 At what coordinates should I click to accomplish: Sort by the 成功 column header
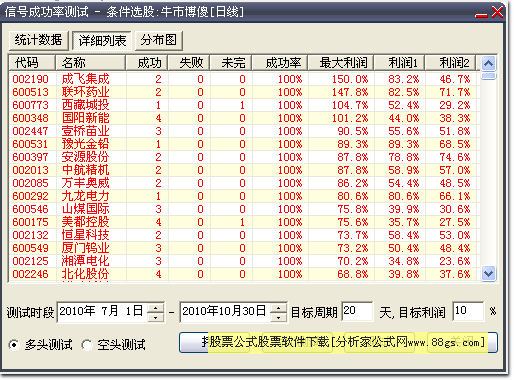[x=147, y=63]
